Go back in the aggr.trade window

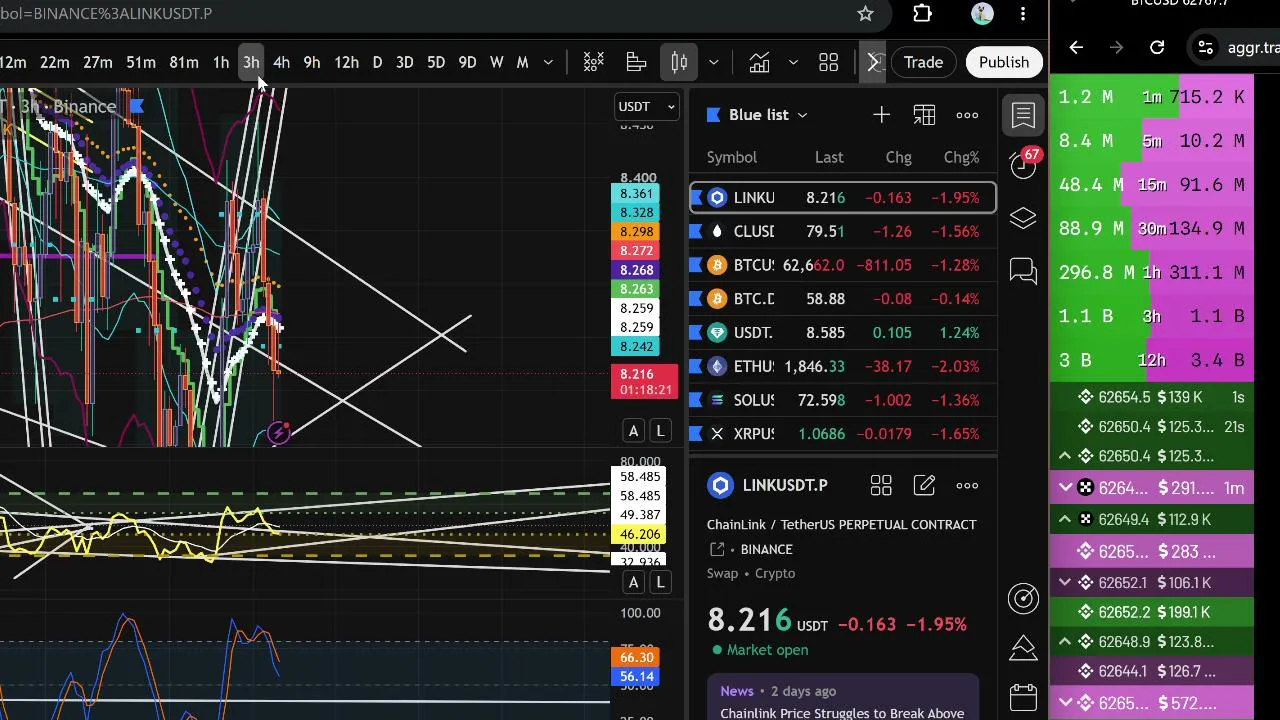tap(1076, 47)
